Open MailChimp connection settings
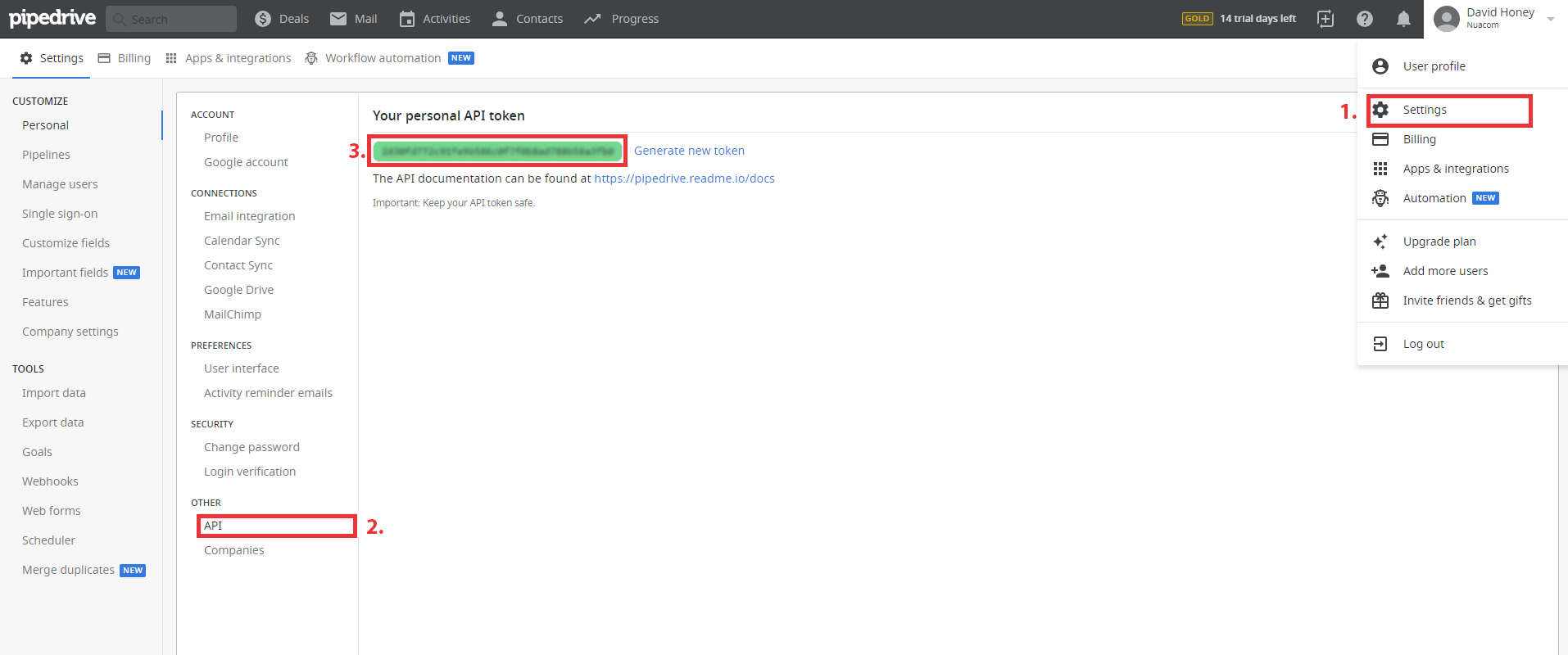The height and width of the screenshot is (655, 1568). point(233,314)
